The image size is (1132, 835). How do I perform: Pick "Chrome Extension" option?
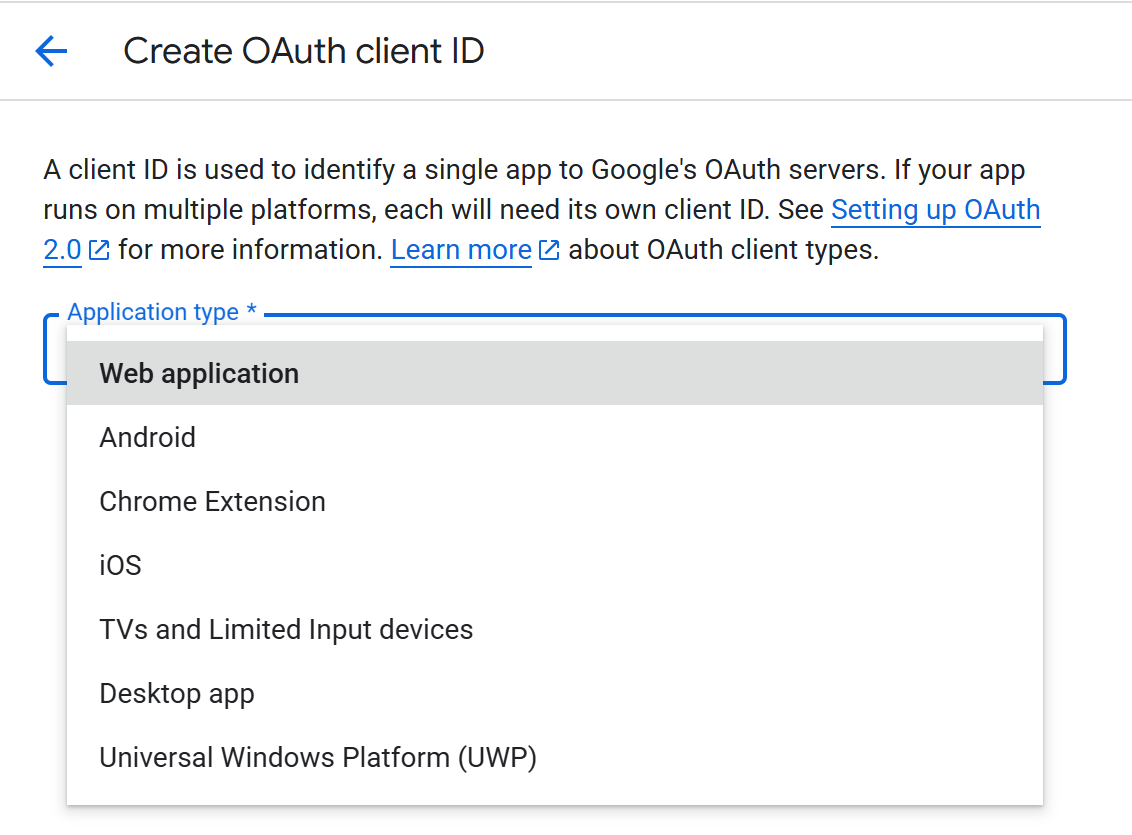click(x=212, y=502)
